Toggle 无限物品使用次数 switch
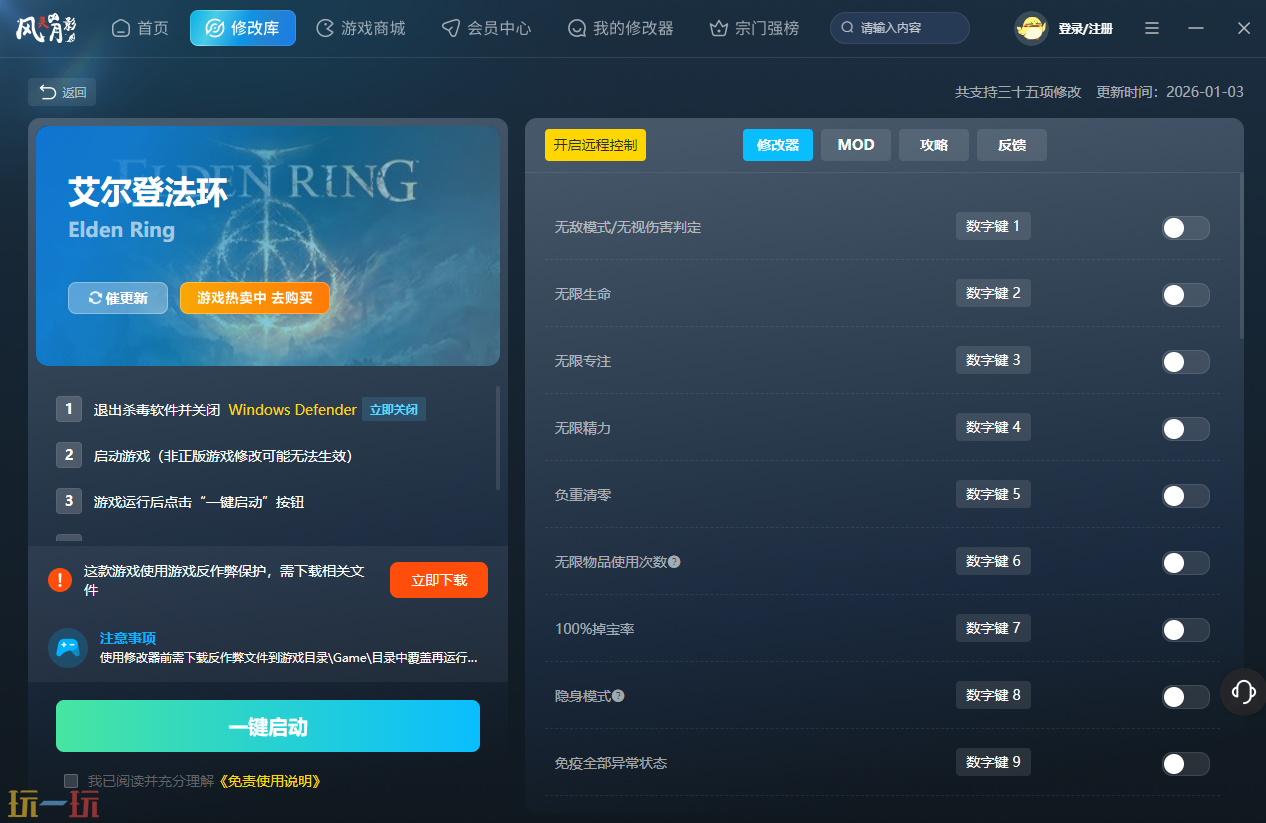Viewport: 1266px width, 823px height. (1185, 563)
